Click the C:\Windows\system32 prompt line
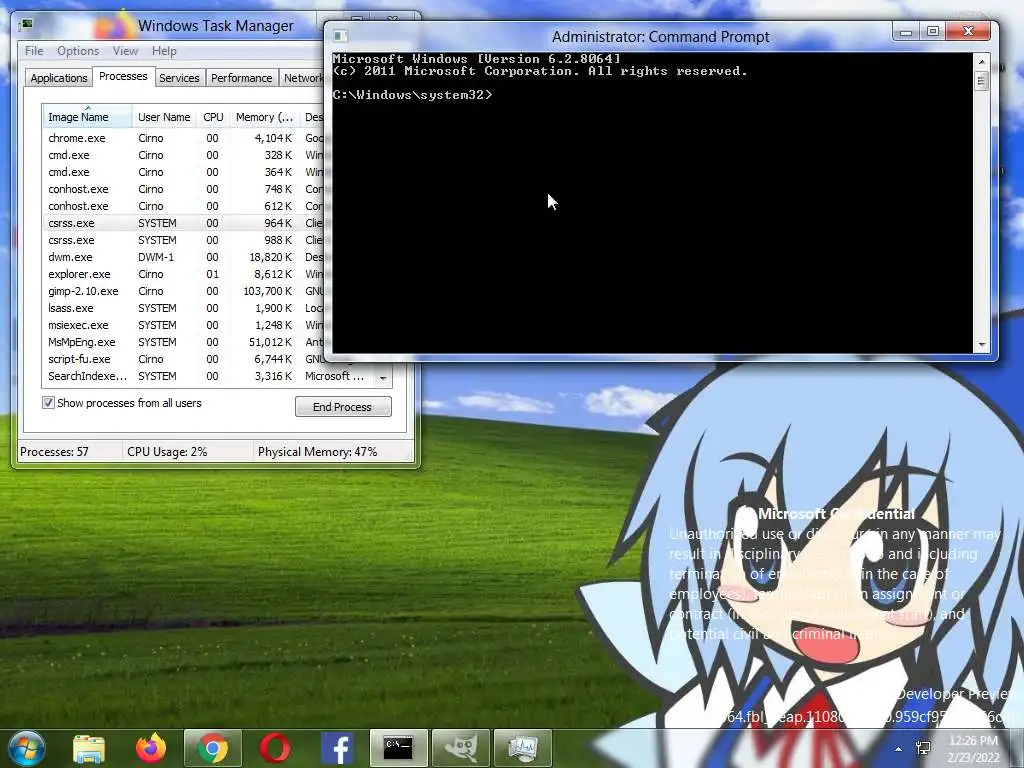This screenshot has width=1024, height=768. 412,95
